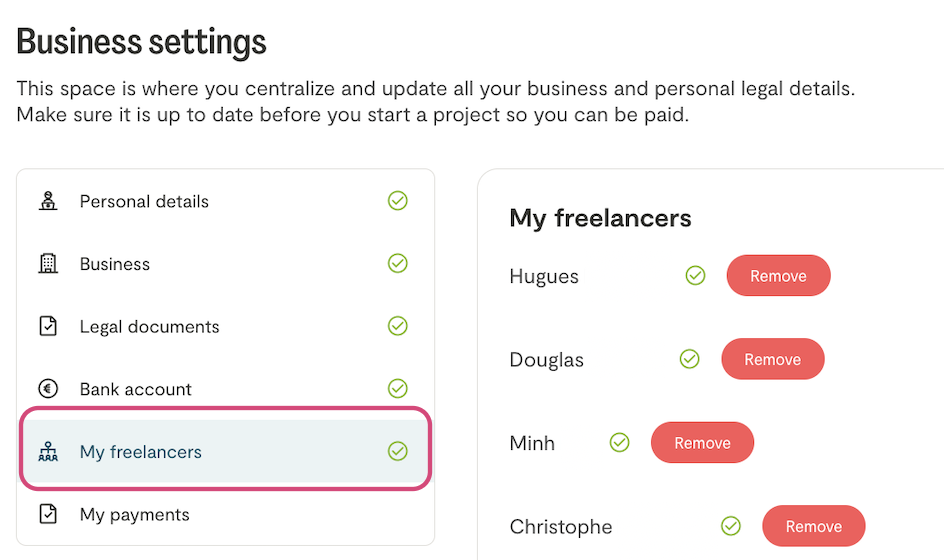Click green checkmark next to Bank account
This screenshot has width=944, height=560.
tap(398, 388)
